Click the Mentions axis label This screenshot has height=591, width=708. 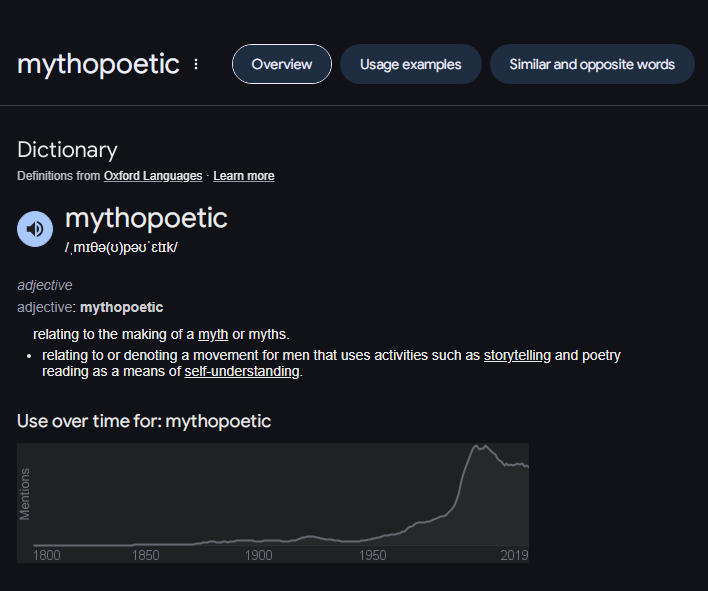click(25, 493)
